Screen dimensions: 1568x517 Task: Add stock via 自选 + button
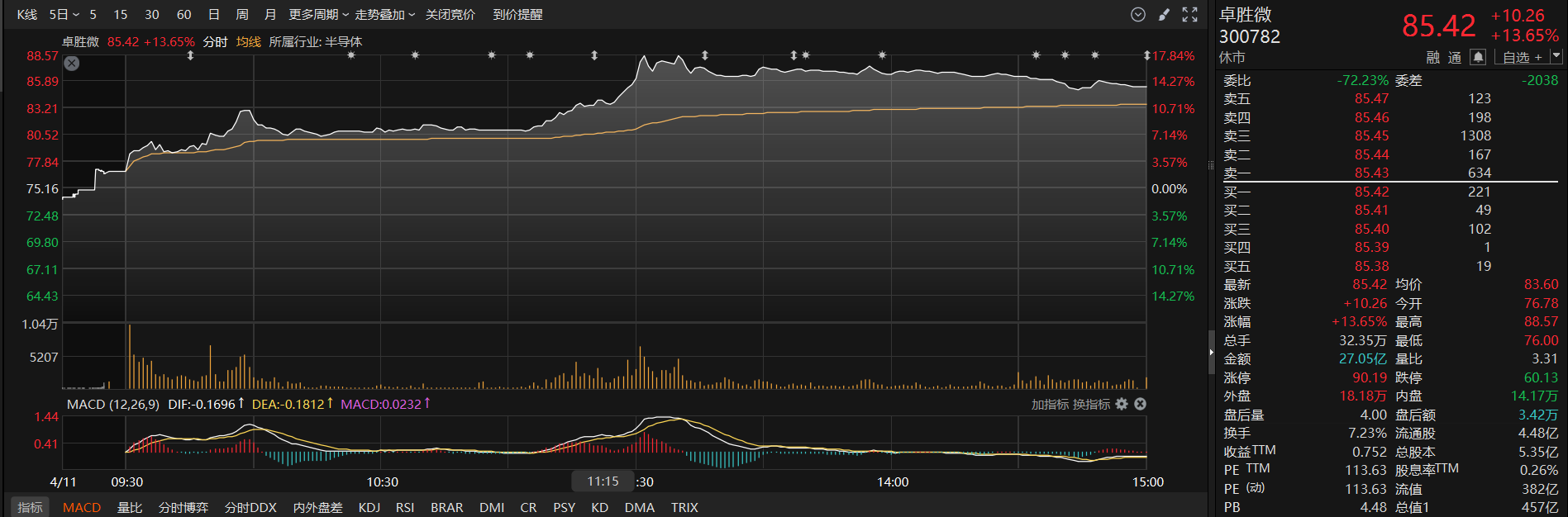[1522, 57]
